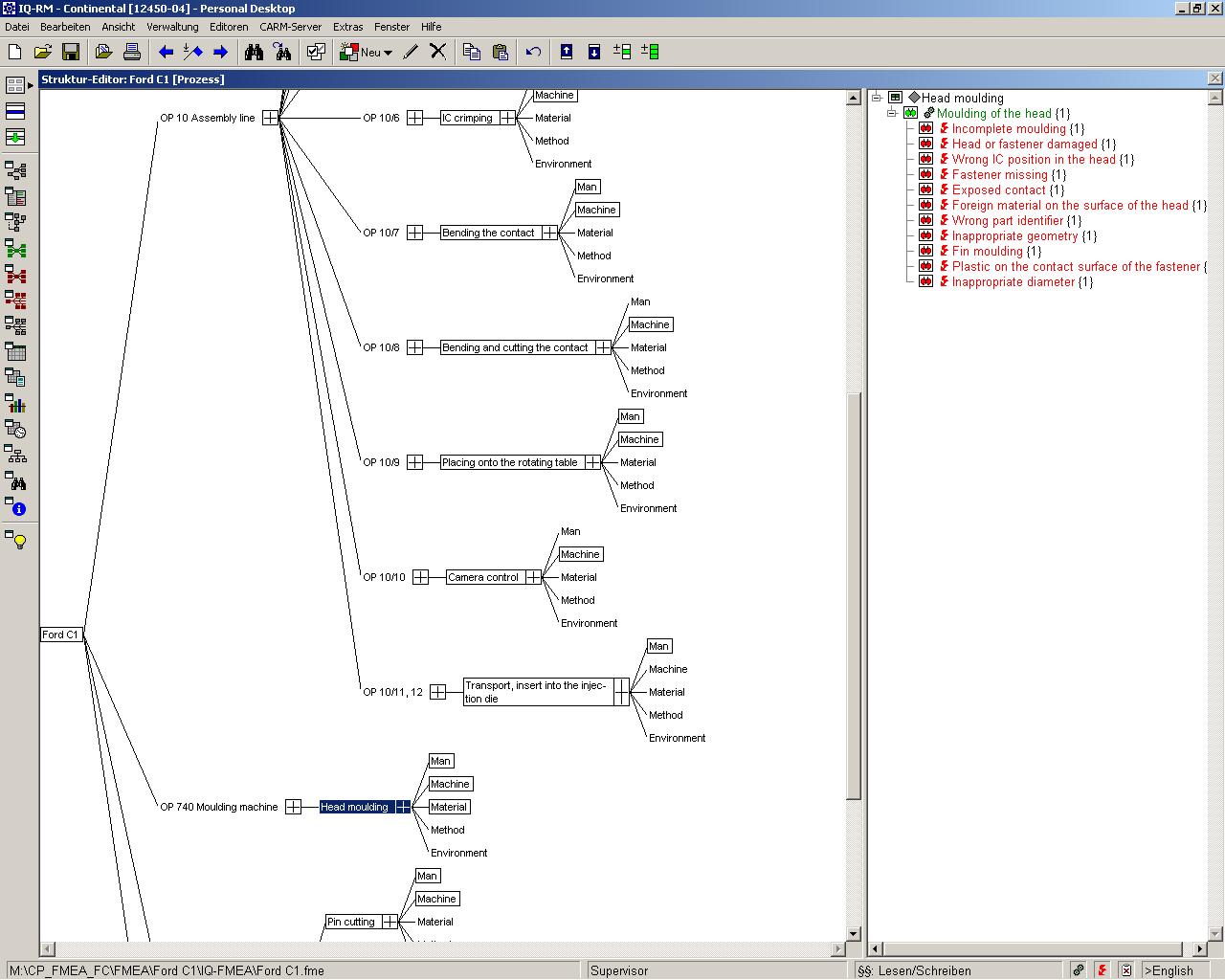Image resolution: width=1225 pixels, height=980 pixels.
Task: Click the printer icon in toolbar
Action: (x=132, y=52)
